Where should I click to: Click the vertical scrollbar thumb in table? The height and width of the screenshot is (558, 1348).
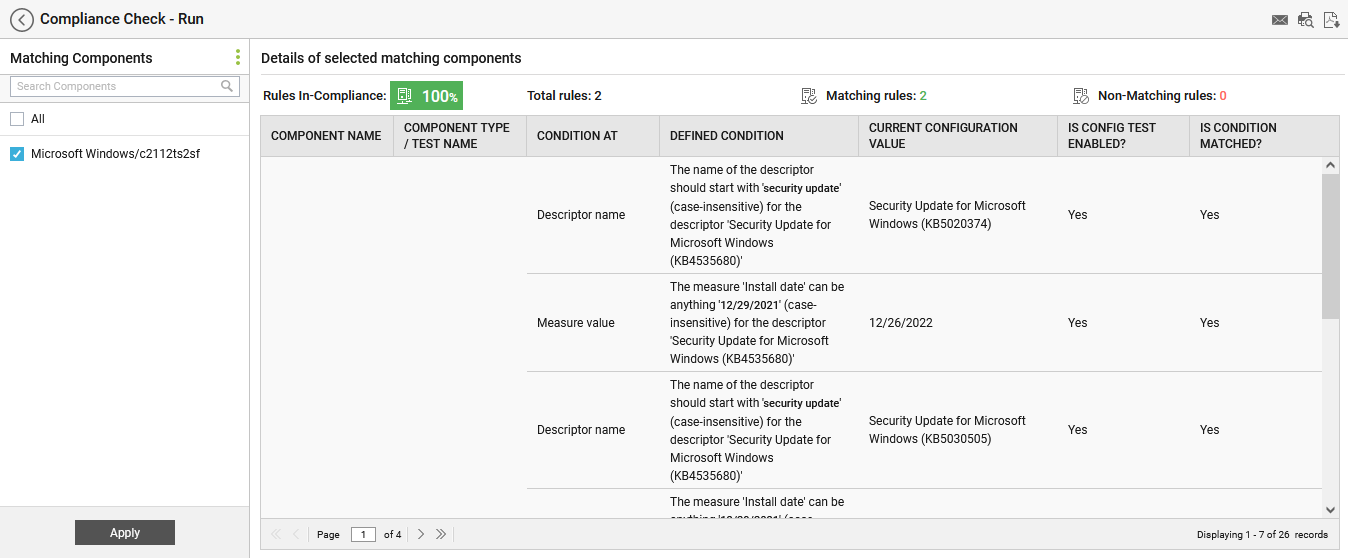tap(1330, 246)
